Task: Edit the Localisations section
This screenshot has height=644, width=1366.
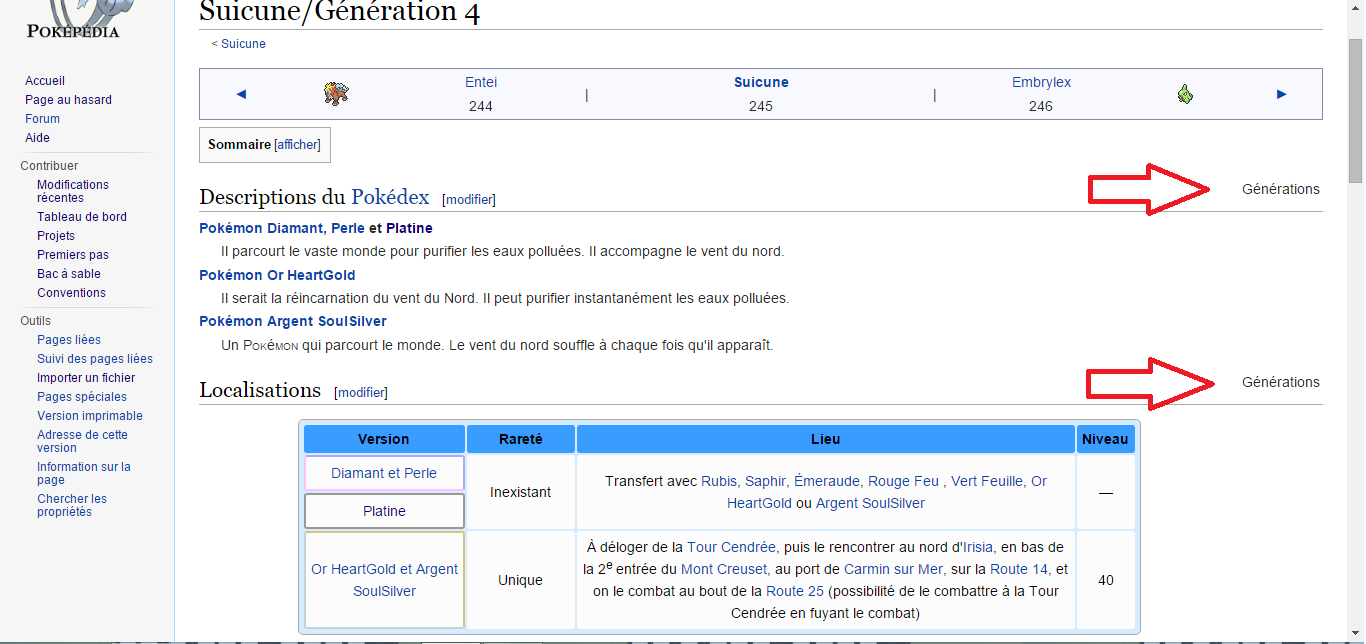Action: coord(361,392)
